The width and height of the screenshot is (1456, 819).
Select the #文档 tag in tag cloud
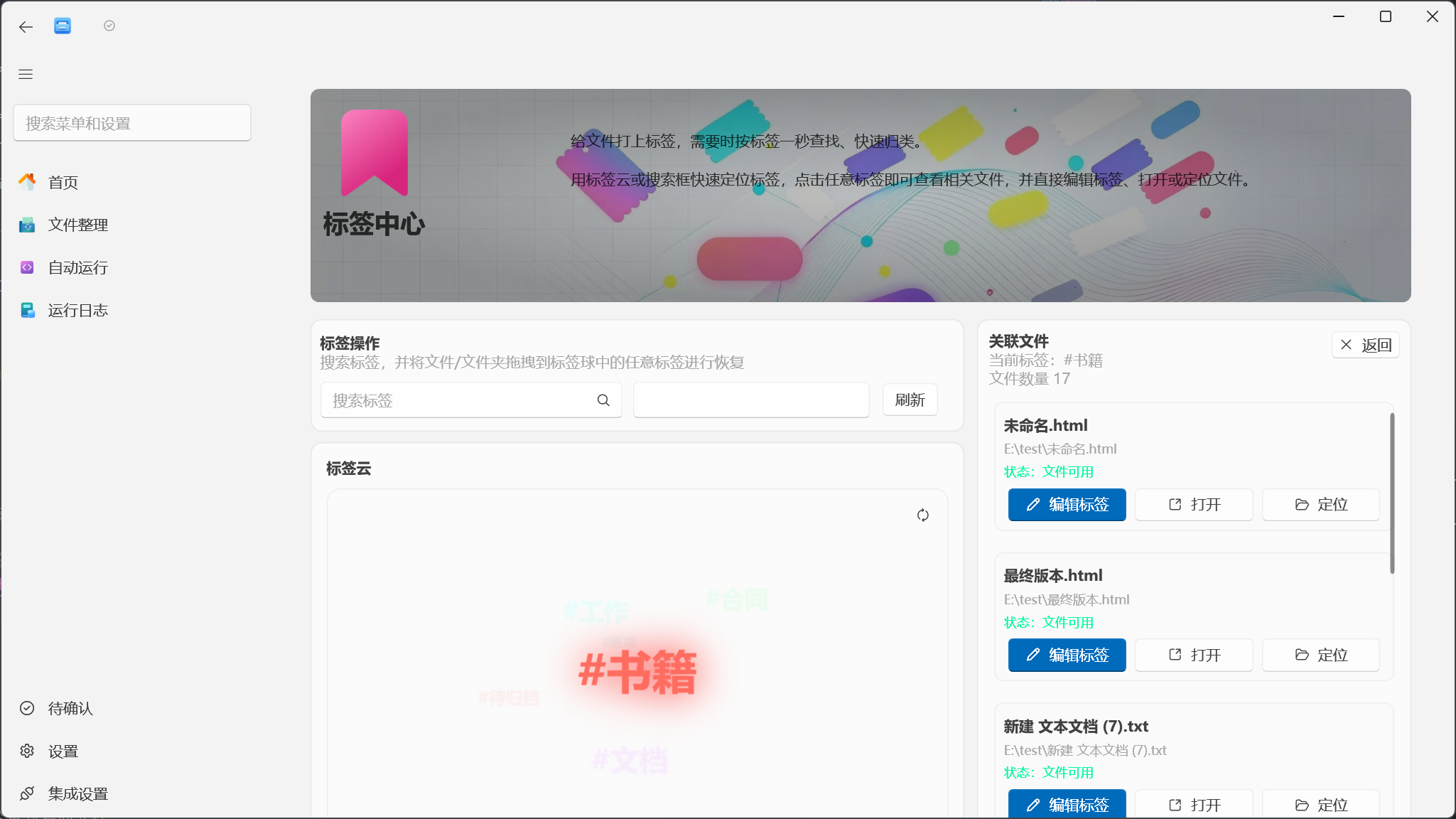tap(630, 761)
